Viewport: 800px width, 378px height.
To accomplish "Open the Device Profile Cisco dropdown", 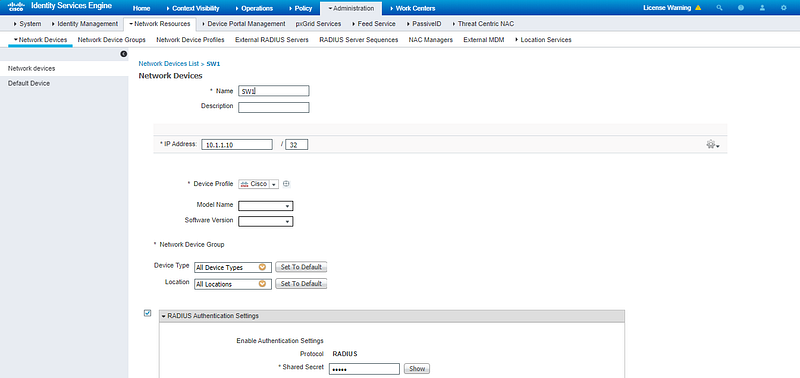I will tap(259, 184).
